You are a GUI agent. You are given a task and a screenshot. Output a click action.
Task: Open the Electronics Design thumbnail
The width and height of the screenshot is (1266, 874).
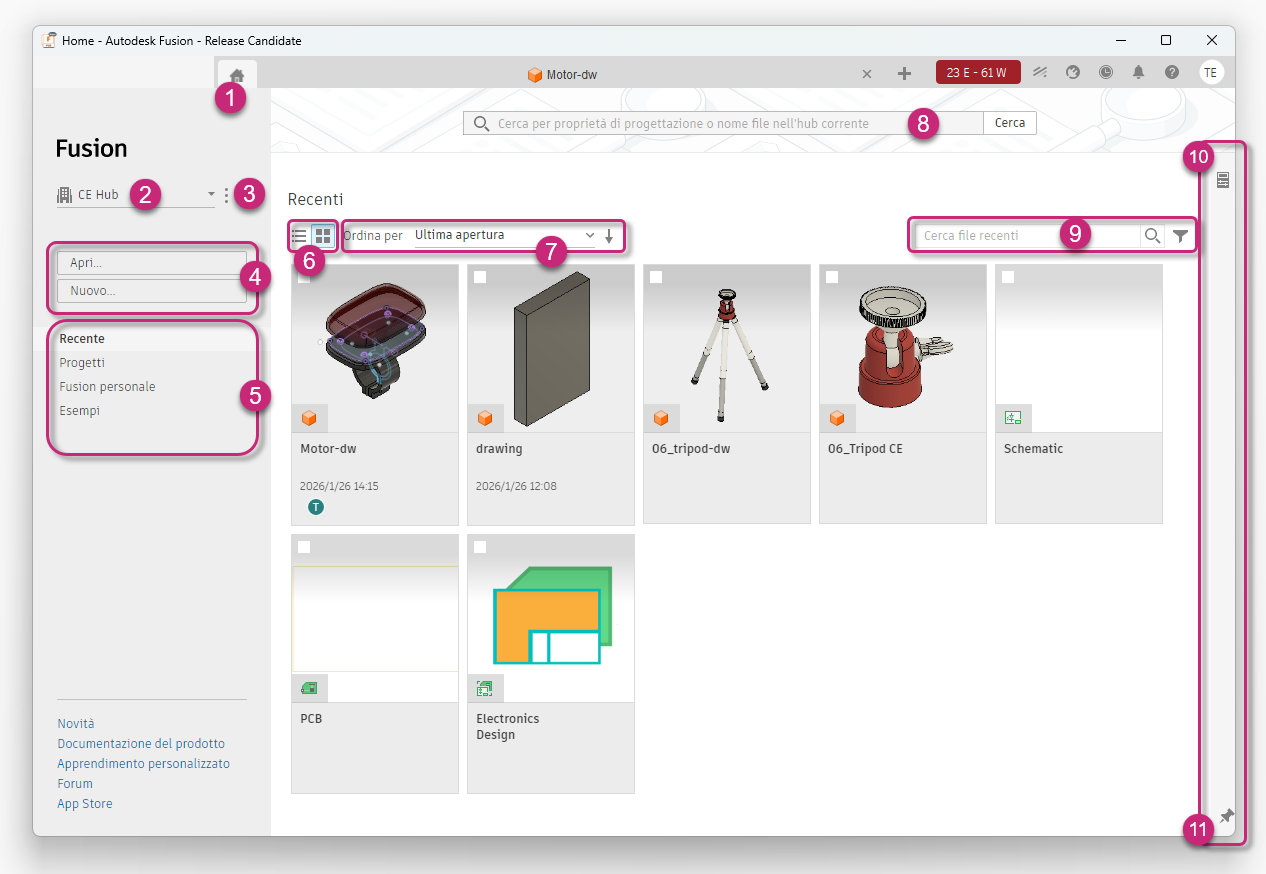[551, 618]
